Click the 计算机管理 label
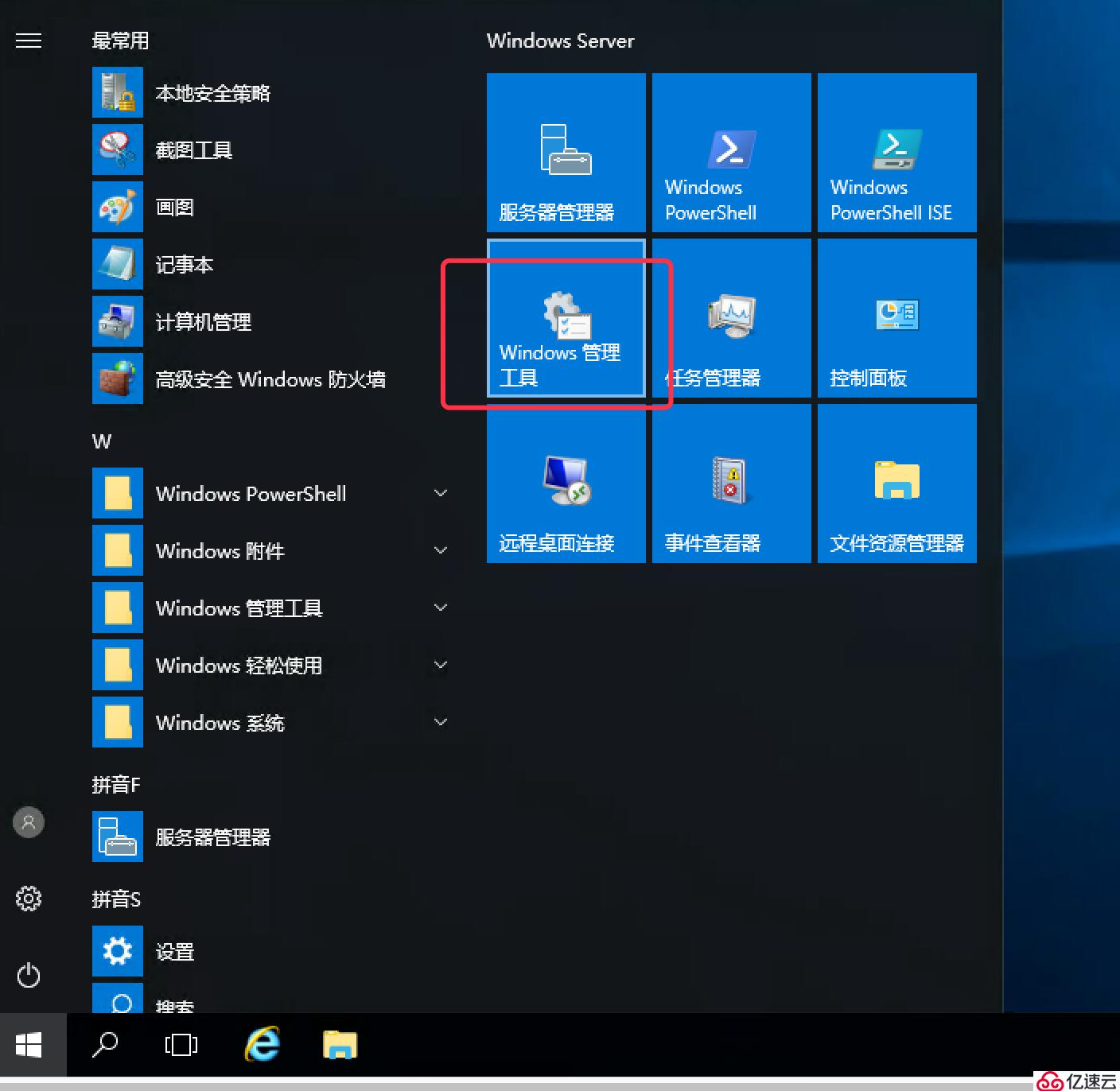The width and height of the screenshot is (1120, 1091). (x=204, y=322)
